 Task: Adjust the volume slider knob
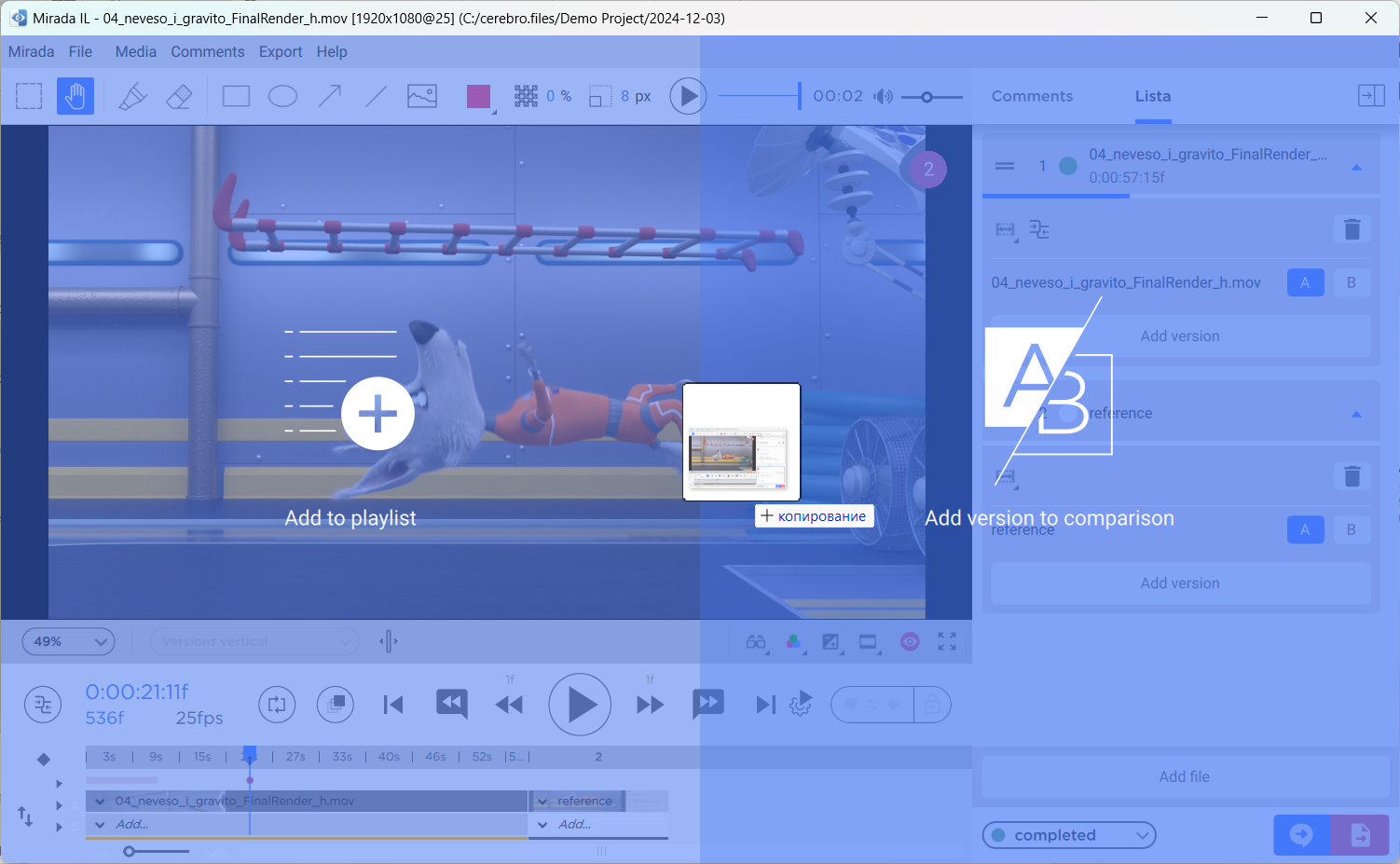(926, 97)
